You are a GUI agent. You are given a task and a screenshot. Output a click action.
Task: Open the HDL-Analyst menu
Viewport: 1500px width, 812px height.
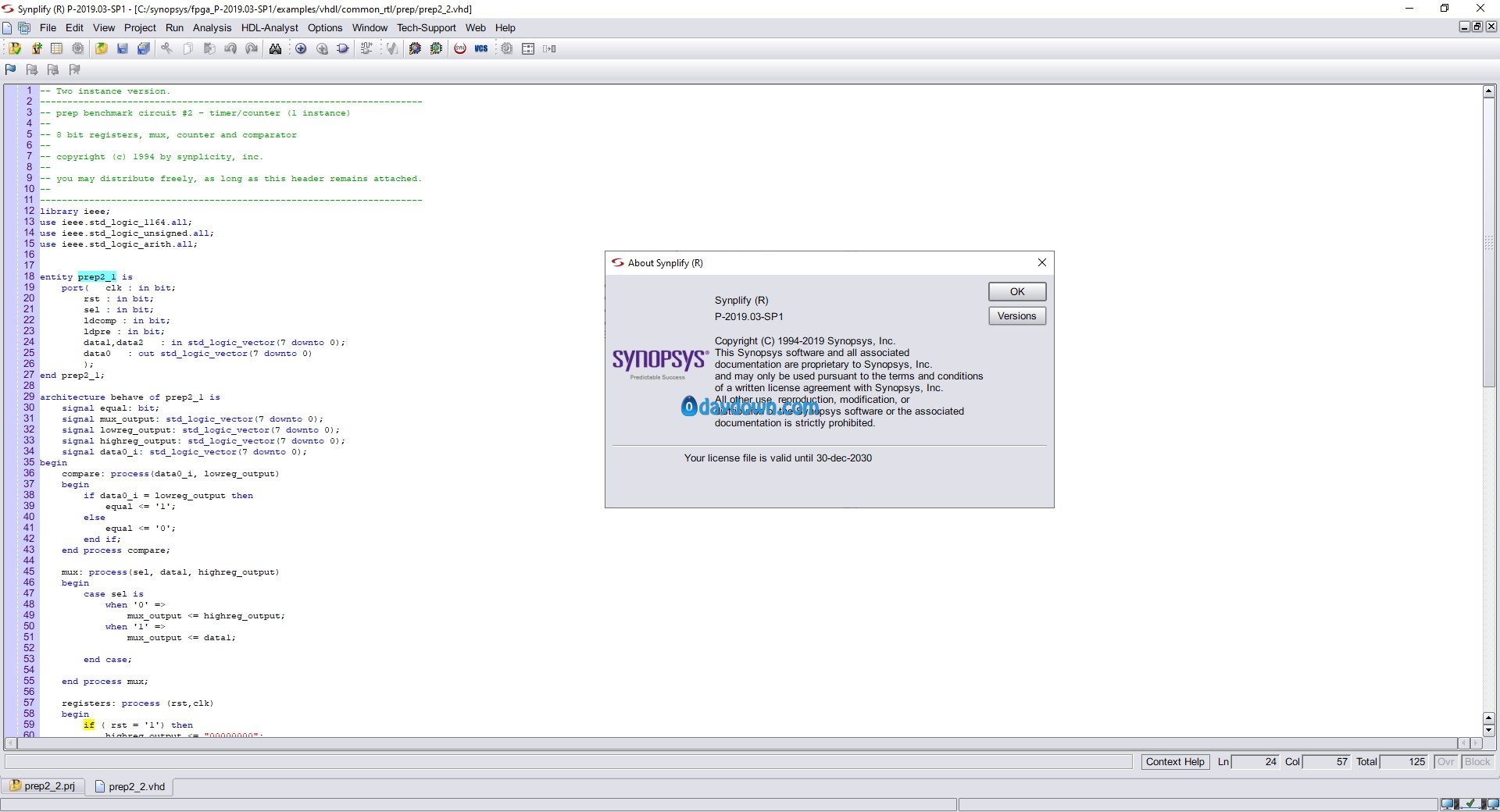point(270,27)
